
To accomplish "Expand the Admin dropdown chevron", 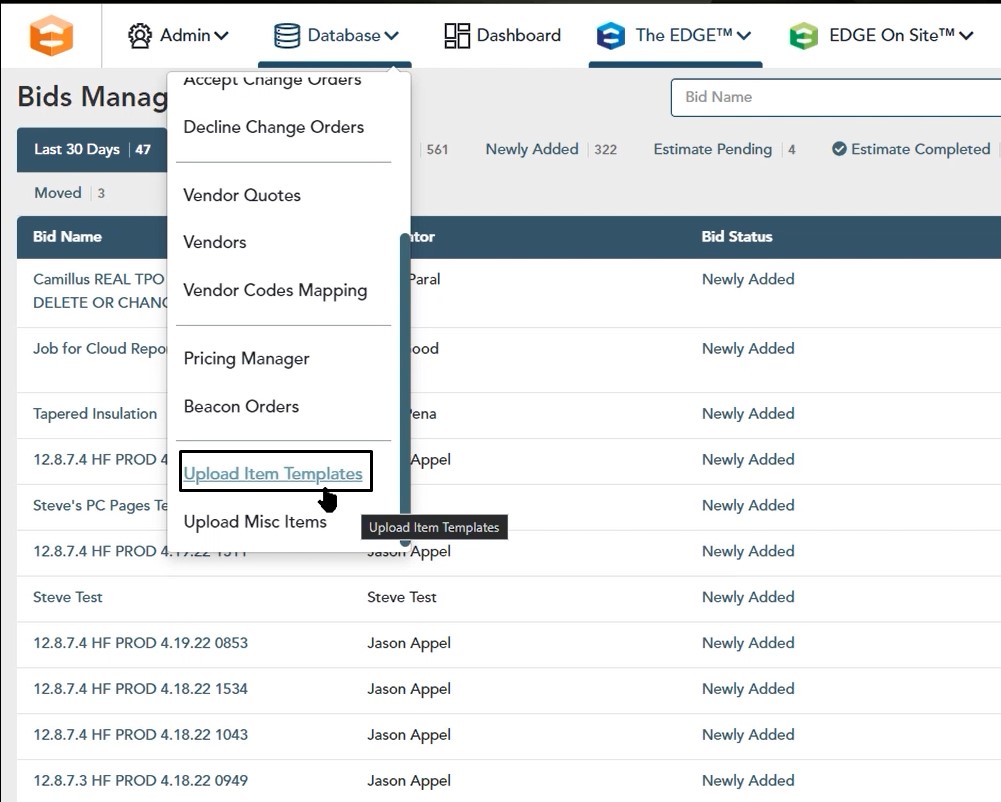I will pos(221,36).
